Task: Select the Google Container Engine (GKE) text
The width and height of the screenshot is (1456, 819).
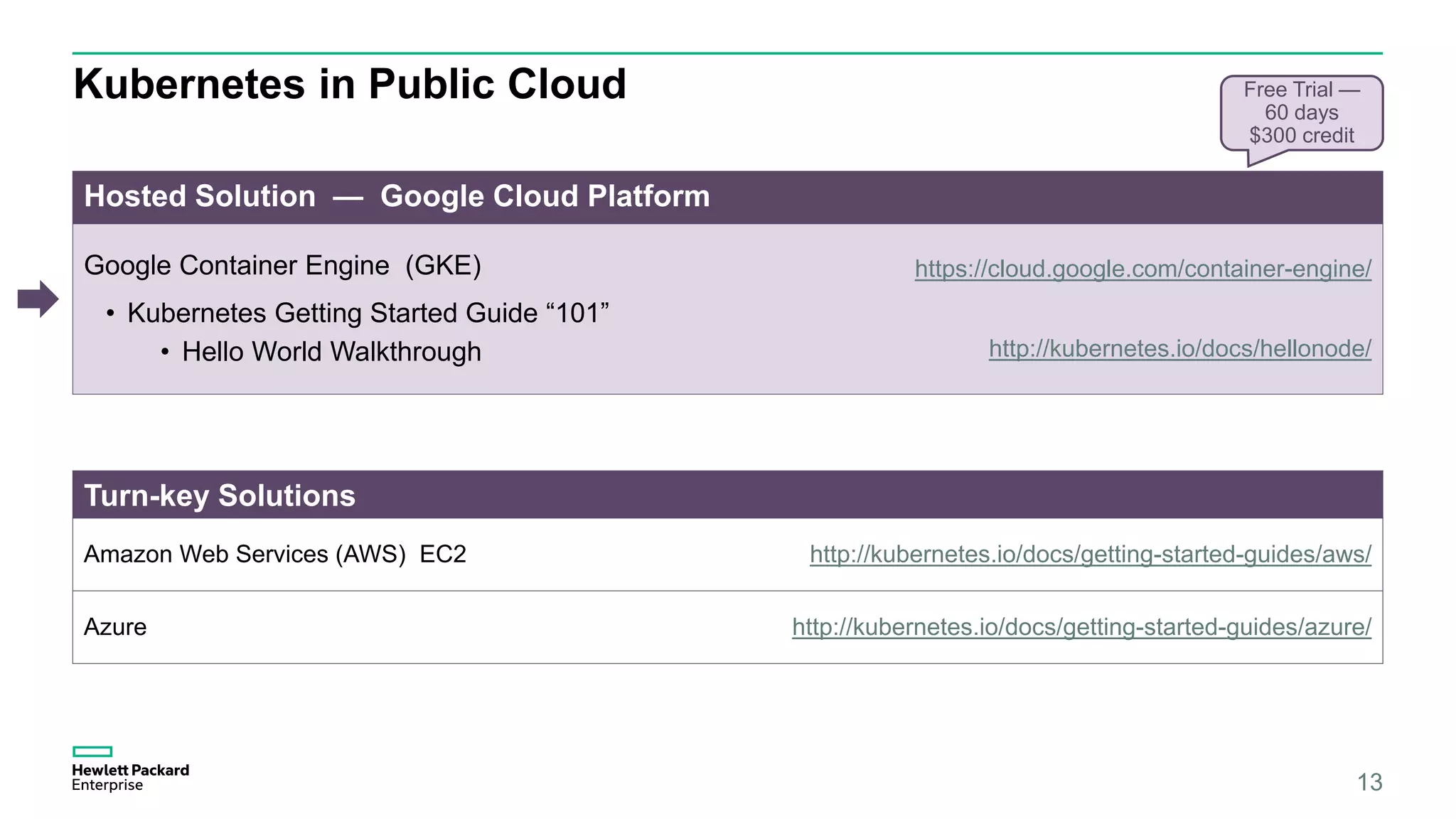Action: click(x=282, y=265)
